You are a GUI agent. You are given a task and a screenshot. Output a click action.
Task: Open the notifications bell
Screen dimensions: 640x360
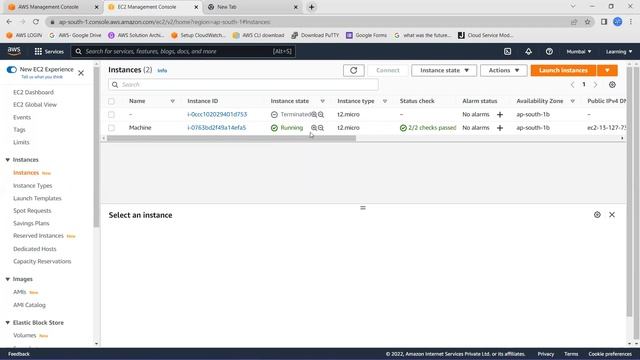528,51
